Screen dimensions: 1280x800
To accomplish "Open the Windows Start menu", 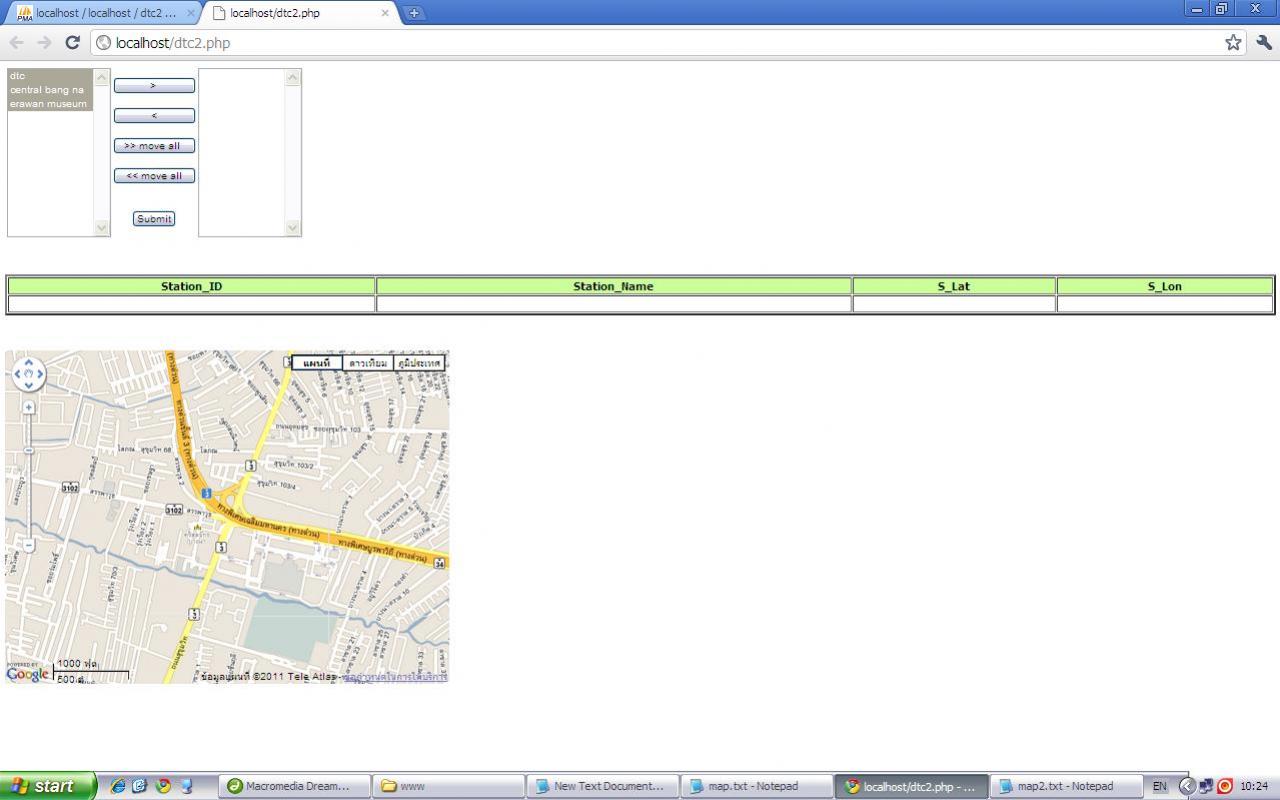I will pos(48,786).
